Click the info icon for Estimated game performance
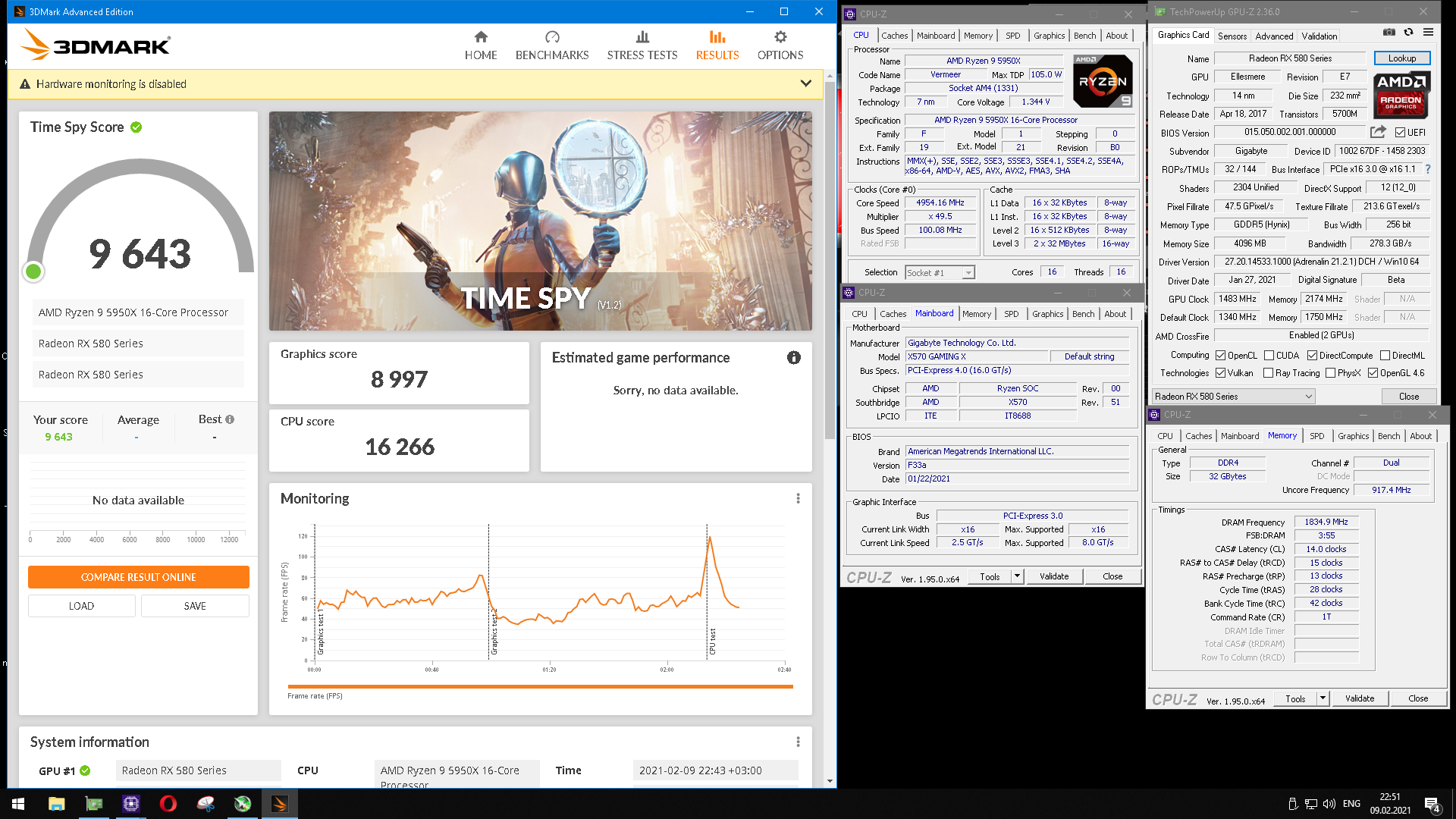Screen dimensions: 1456x819 click(x=794, y=358)
